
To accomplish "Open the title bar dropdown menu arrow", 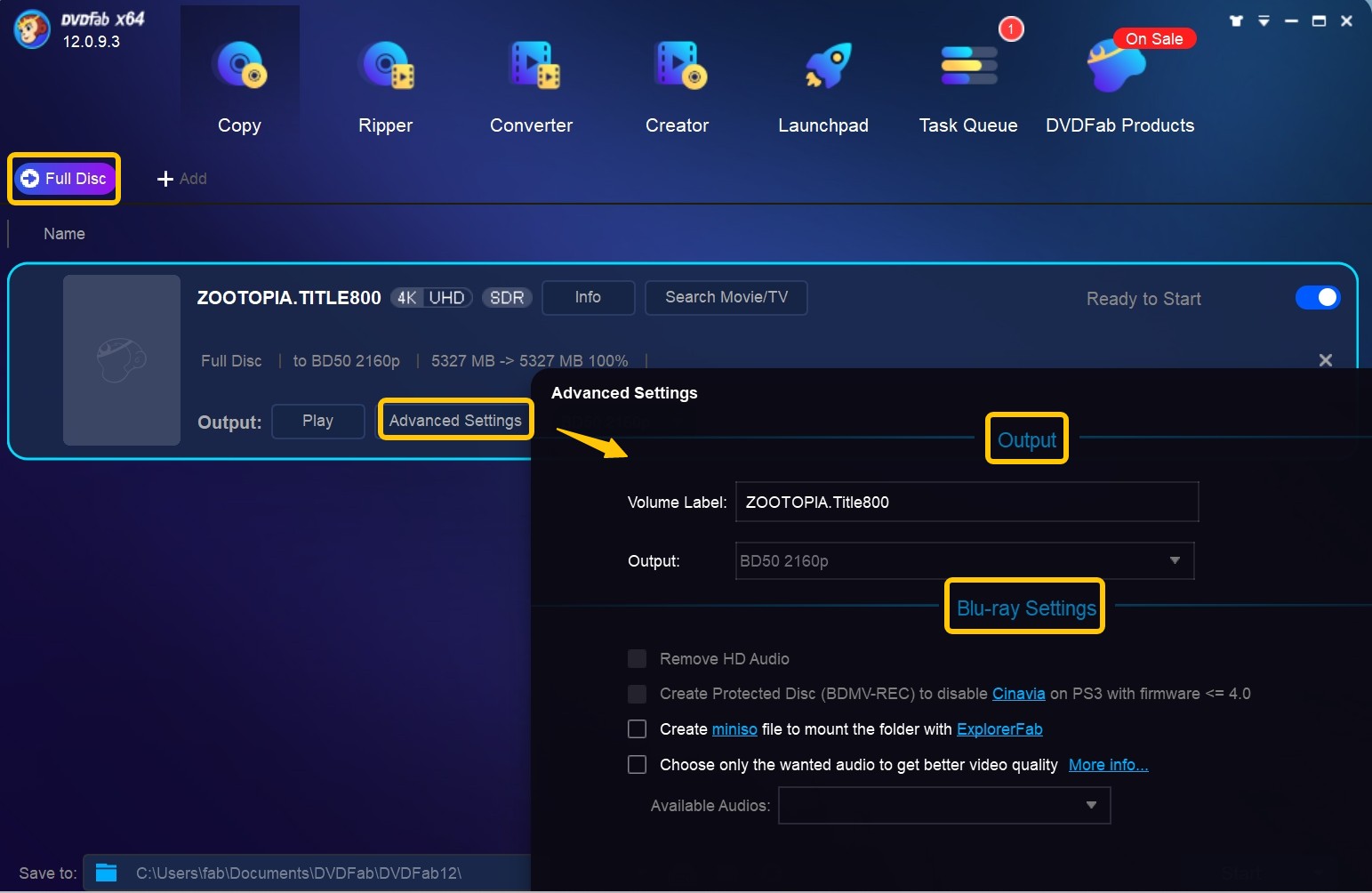I will 1264,20.
